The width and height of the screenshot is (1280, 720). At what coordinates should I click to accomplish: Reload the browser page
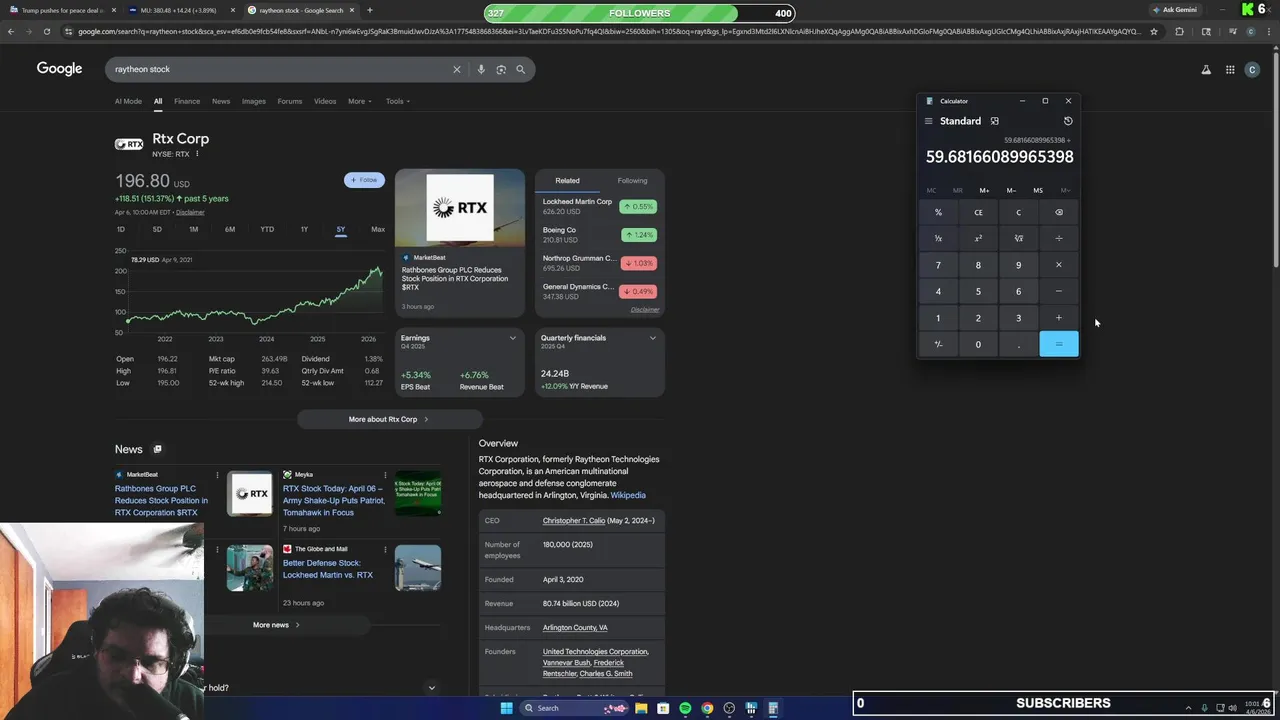pyautogui.click(x=46, y=31)
